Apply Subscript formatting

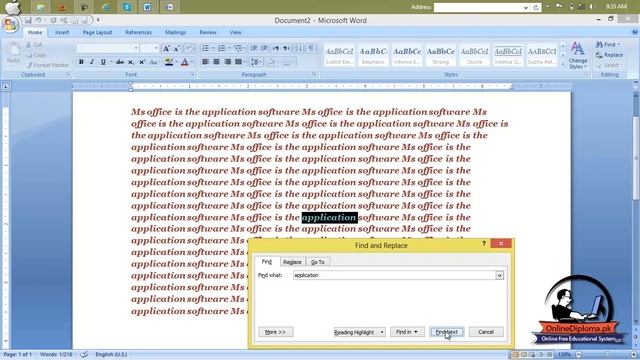(x=131, y=62)
